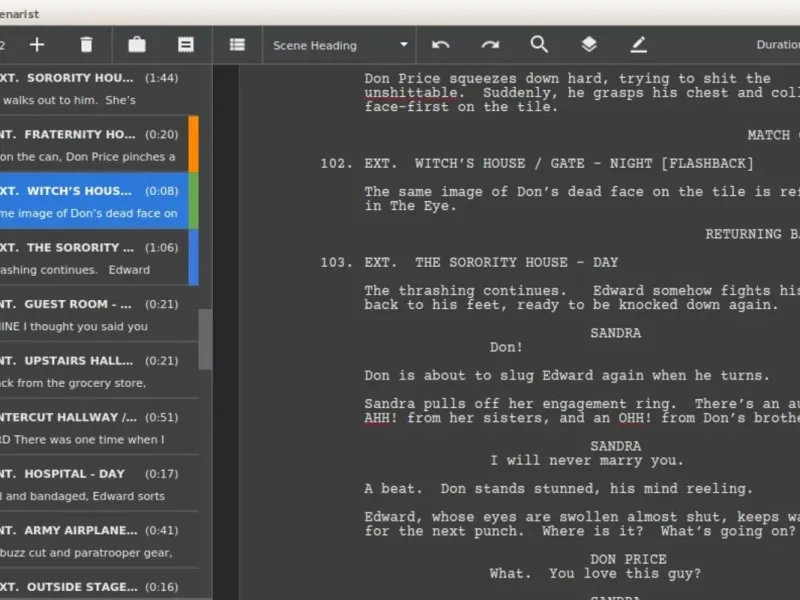Click action text 'The thrashing continues.'
The image size is (800, 600).
click(465, 290)
